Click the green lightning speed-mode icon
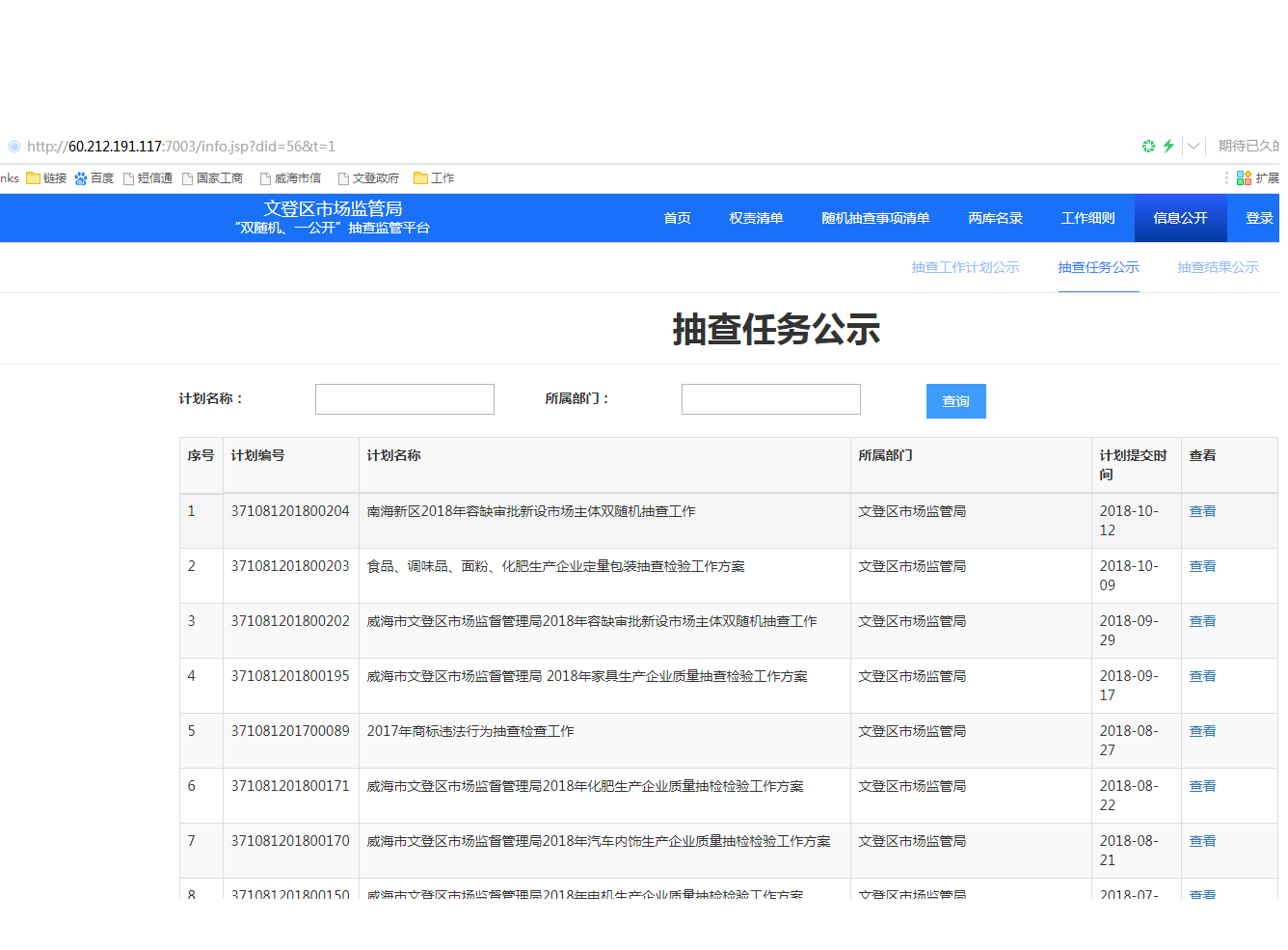This screenshot has height=950, width=1288. 1168,147
